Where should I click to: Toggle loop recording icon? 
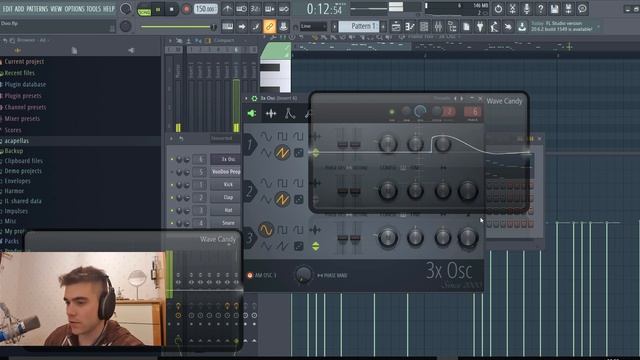pyautogui.click(x=284, y=9)
